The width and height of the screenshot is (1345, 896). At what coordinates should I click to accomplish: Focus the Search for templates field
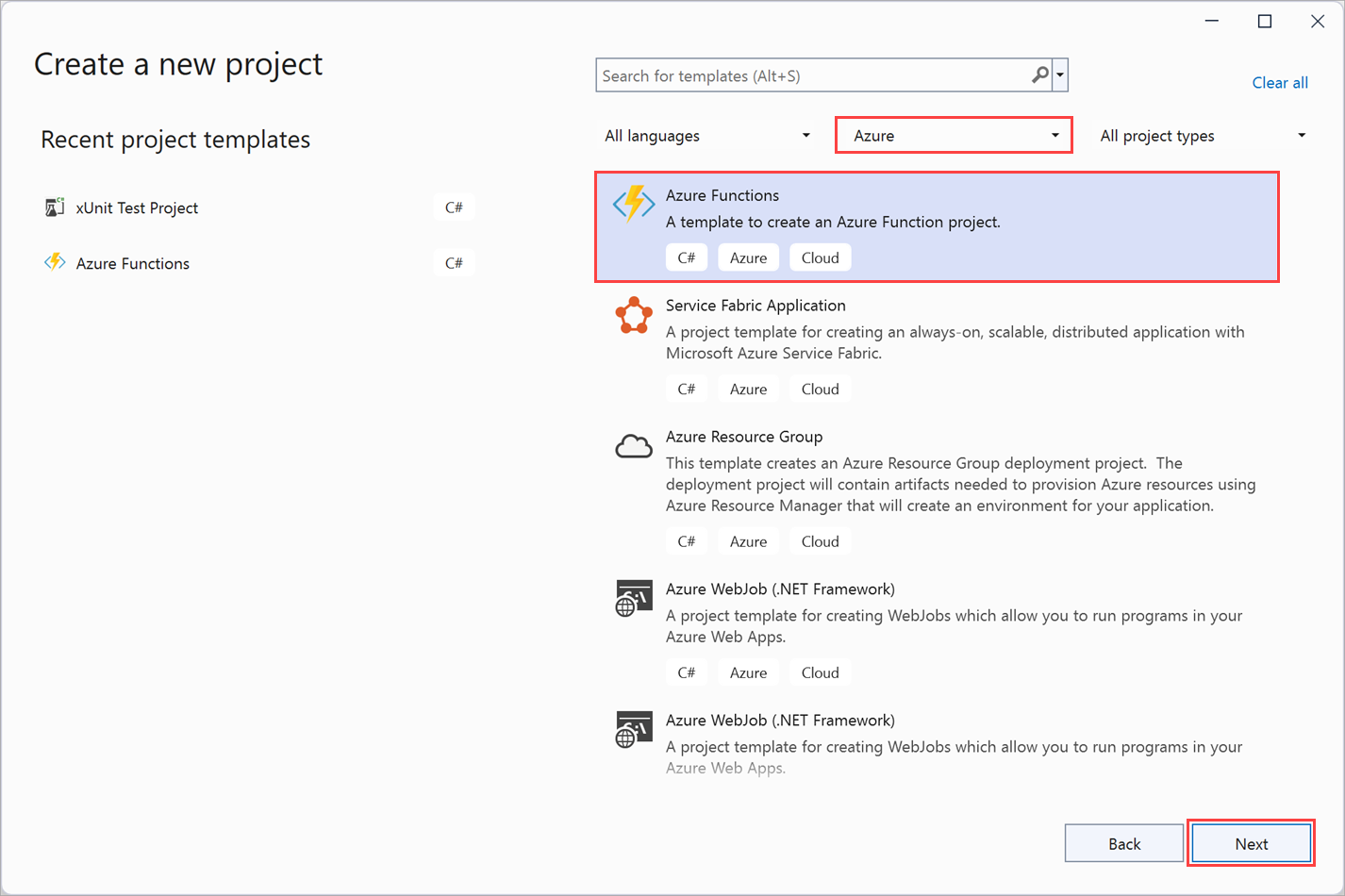pos(813,75)
